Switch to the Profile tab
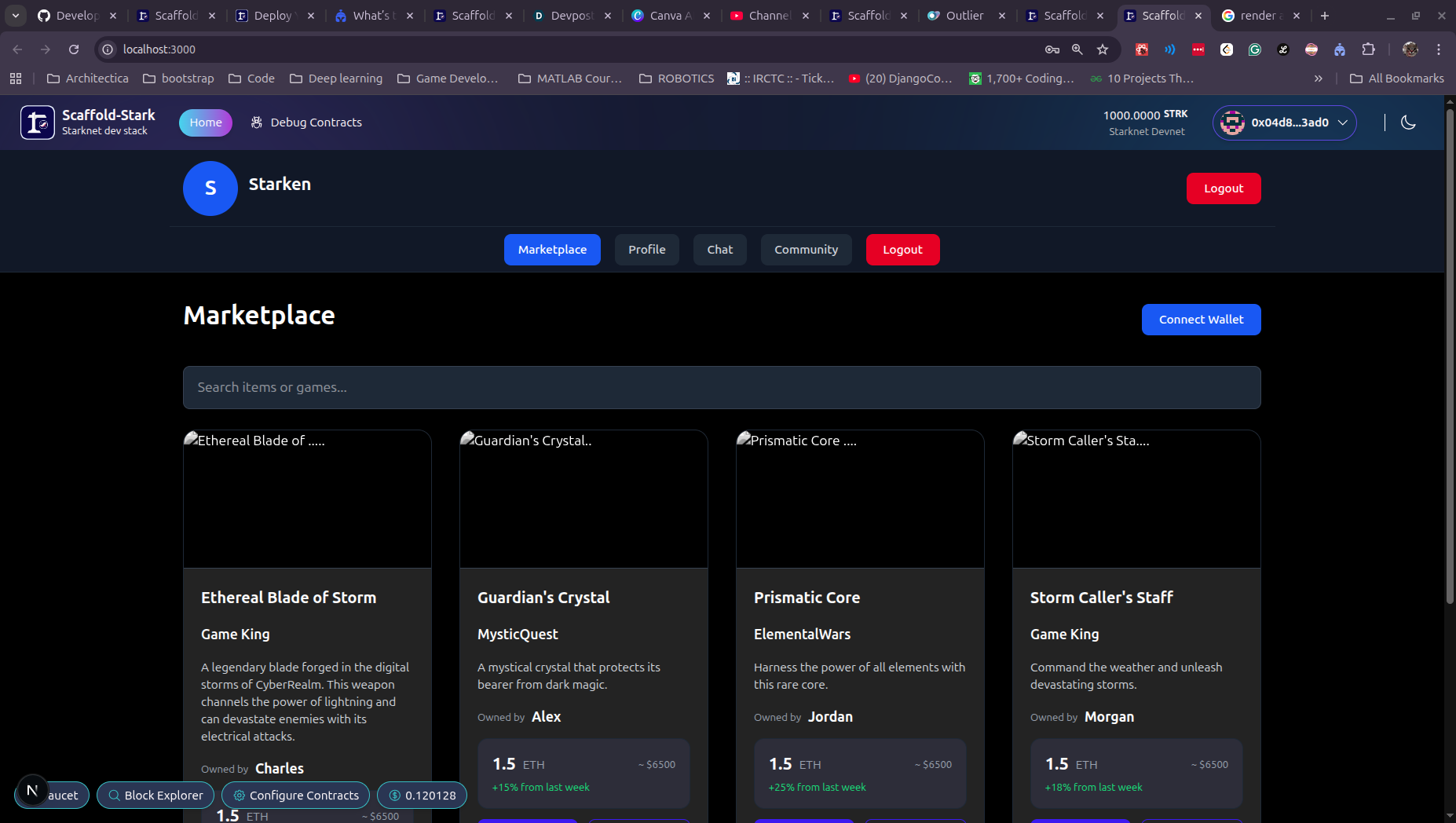 pyautogui.click(x=647, y=250)
